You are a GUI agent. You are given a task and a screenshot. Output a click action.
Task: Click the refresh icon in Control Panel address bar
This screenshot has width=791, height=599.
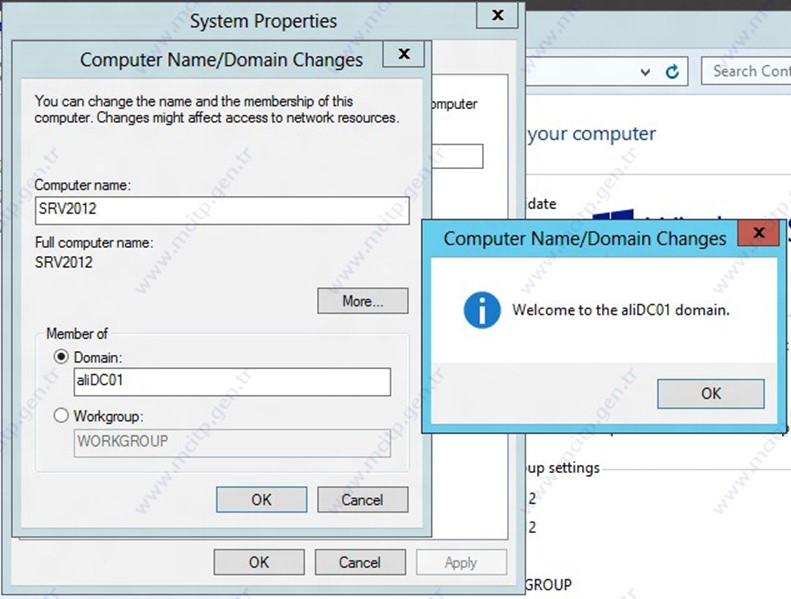(672, 72)
